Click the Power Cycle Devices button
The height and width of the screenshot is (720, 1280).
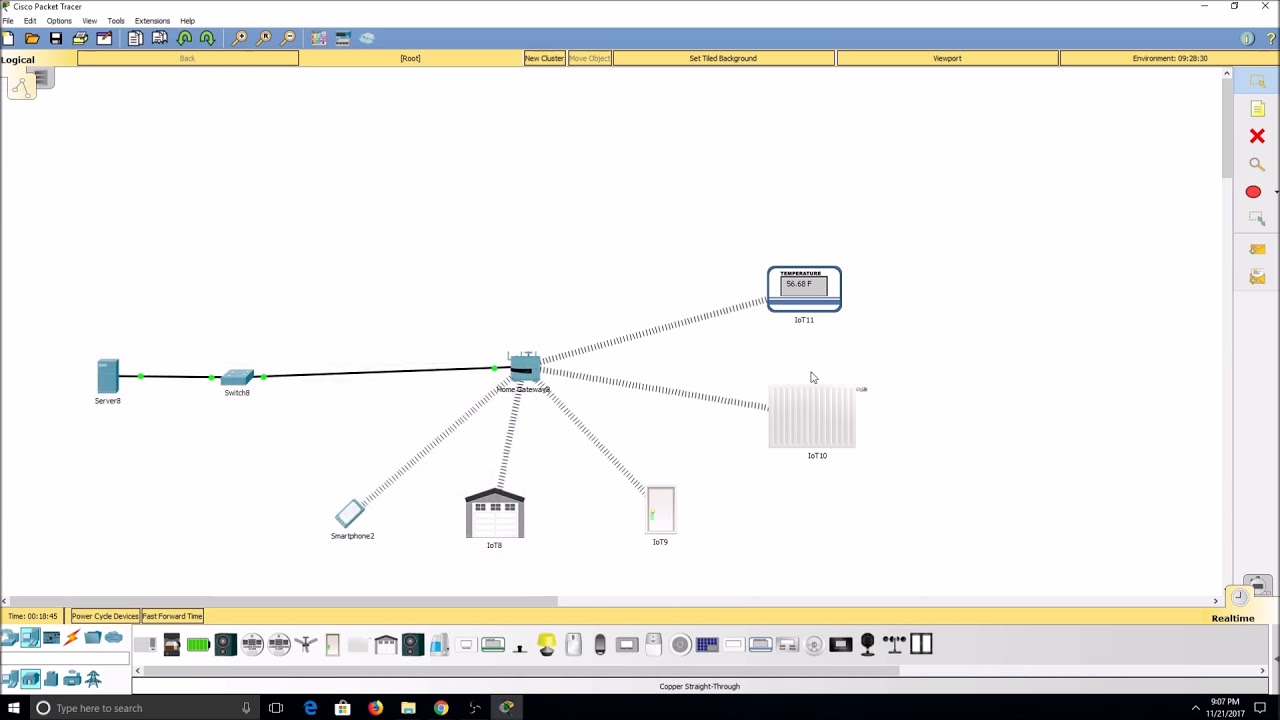pos(105,616)
